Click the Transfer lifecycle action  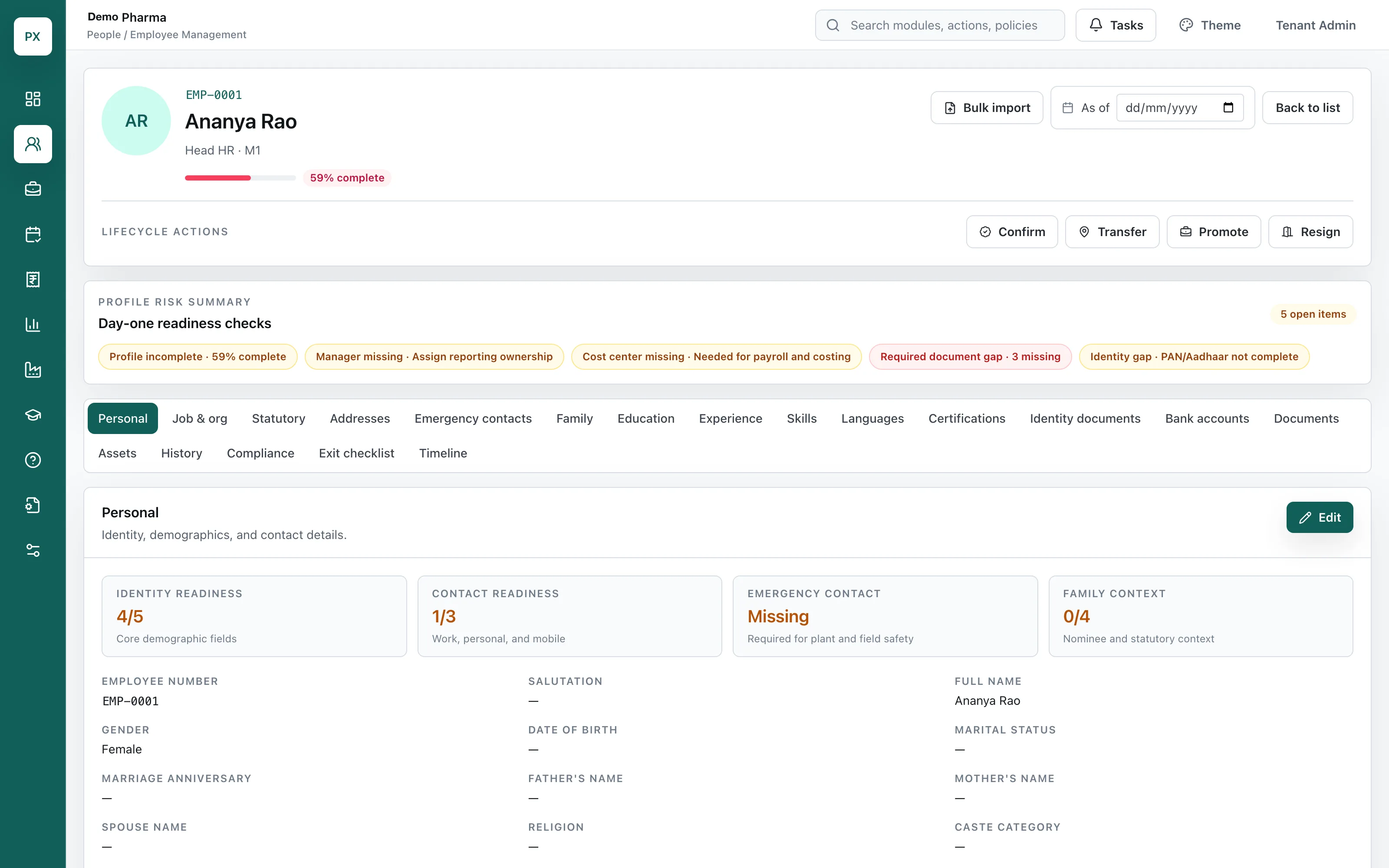[x=1112, y=232]
